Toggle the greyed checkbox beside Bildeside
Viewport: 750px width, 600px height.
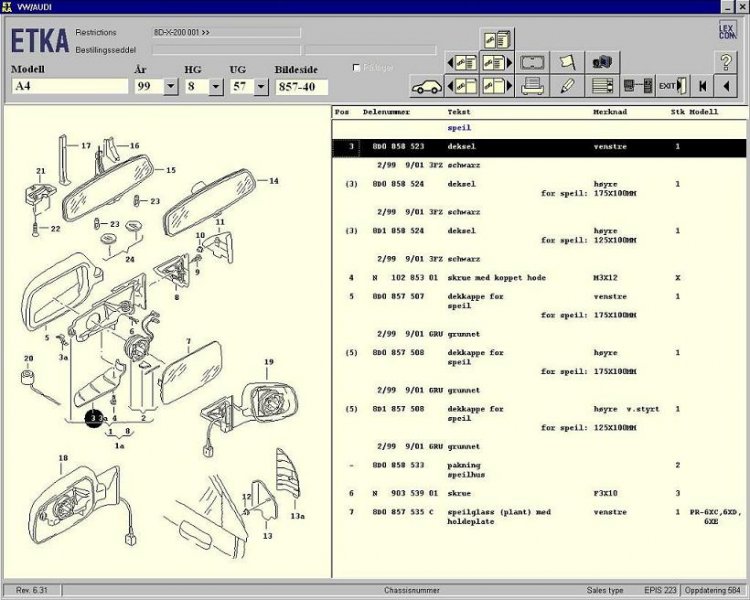coord(357,68)
